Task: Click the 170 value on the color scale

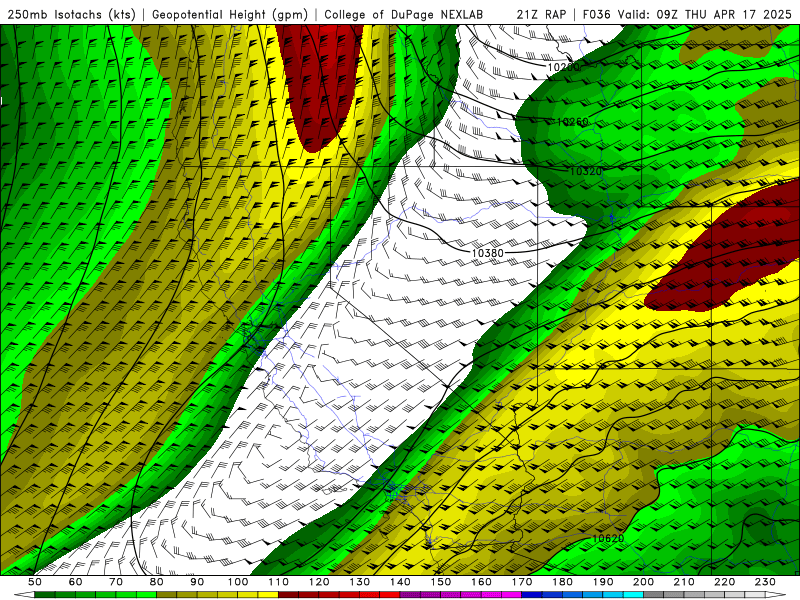Action: click(522, 582)
